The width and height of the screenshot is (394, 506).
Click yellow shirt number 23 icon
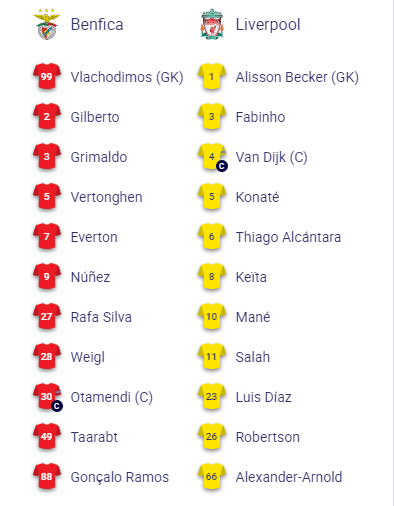click(x=212, y=396)
